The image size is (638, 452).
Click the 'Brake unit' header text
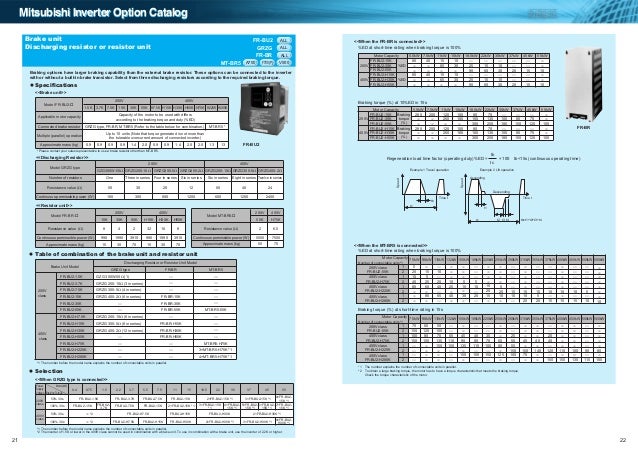coord(43,39)
